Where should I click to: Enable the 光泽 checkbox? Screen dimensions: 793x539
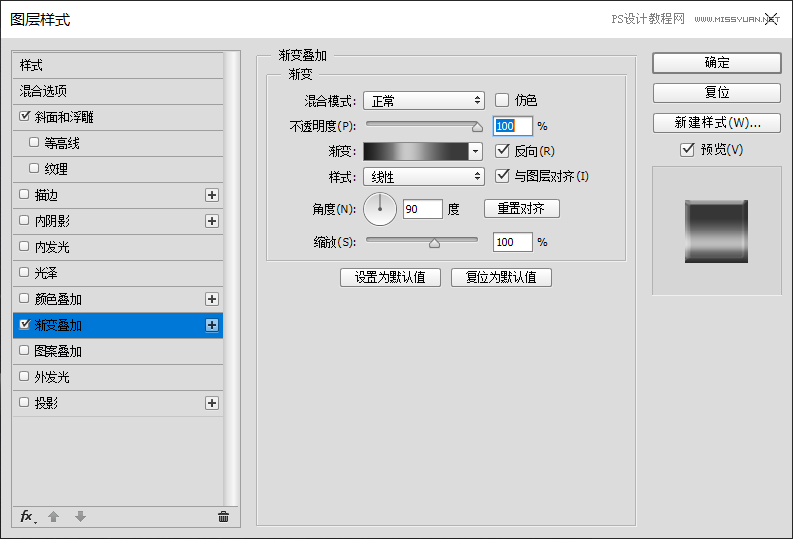click(x=24, y=272)
